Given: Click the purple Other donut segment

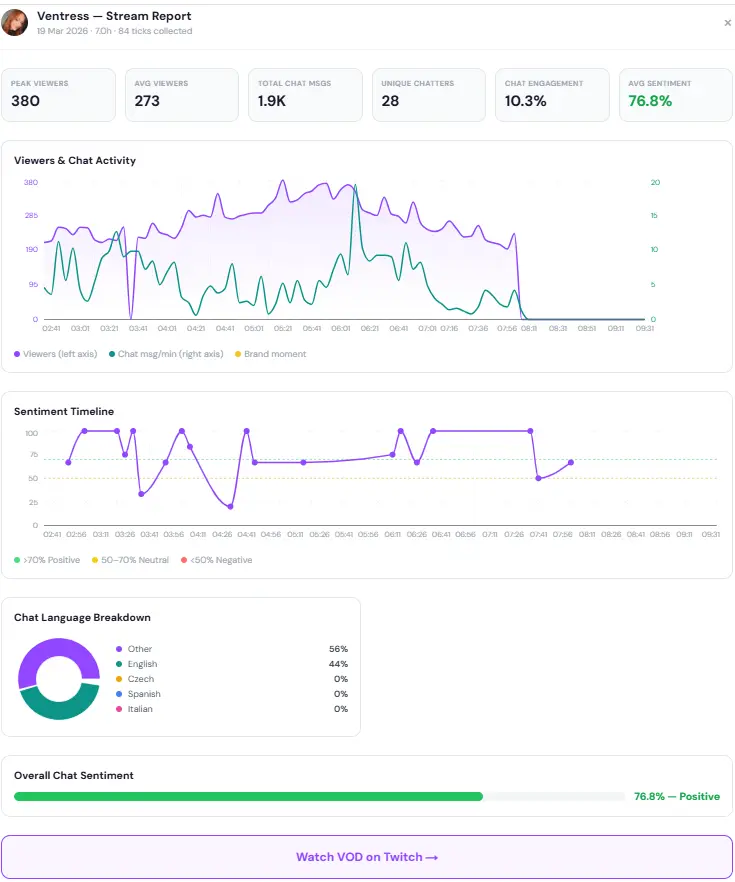Looking at the screenshot, I should coord(58,648).
